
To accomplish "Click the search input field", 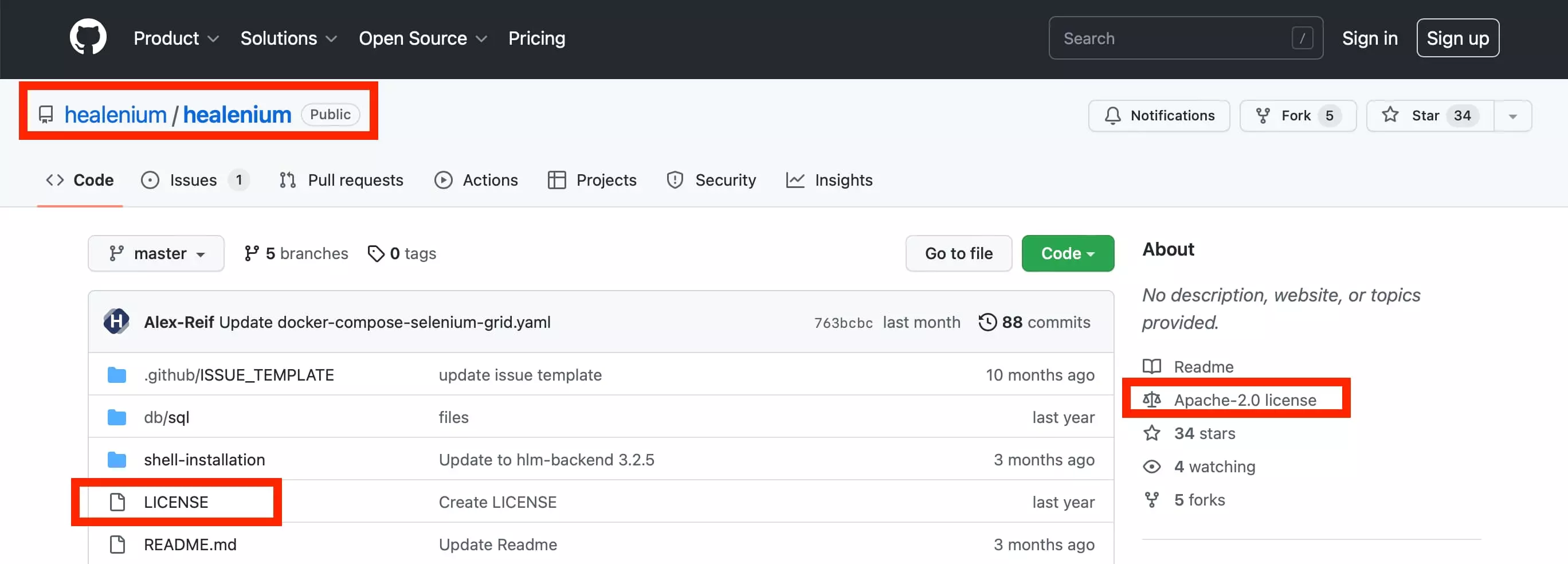I will pyautogui.click(x=1175, y=38).
